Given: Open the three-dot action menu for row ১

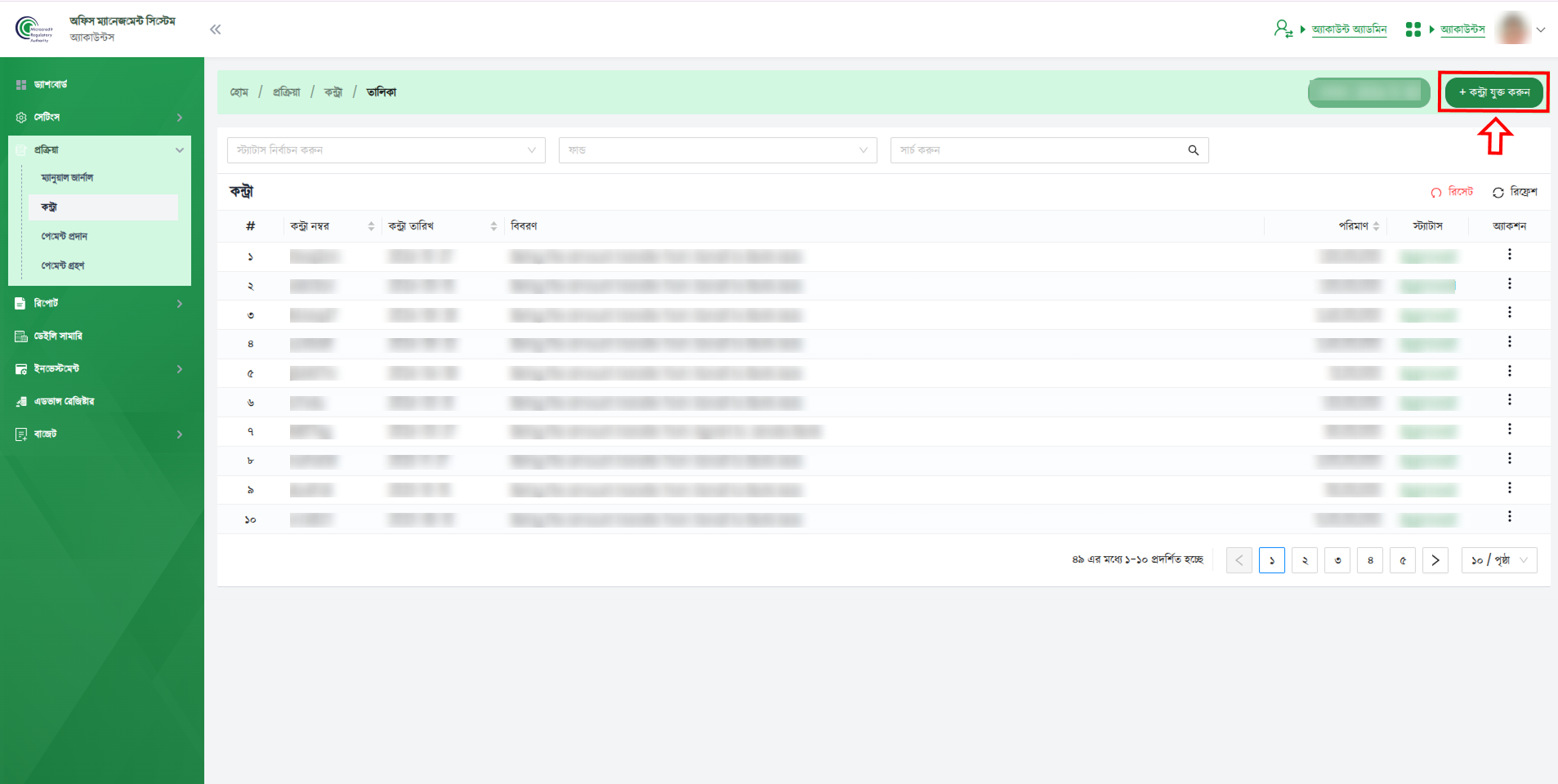Looking at the screenshot, I should tap(1509, 255).
